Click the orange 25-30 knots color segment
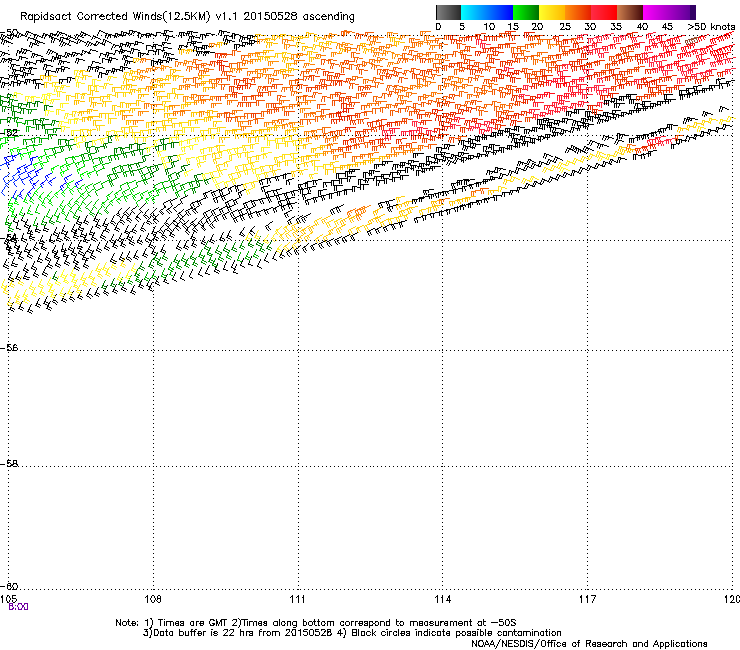Screen dimensions: 740x650 pyautogui.click(x=578, y=12)
